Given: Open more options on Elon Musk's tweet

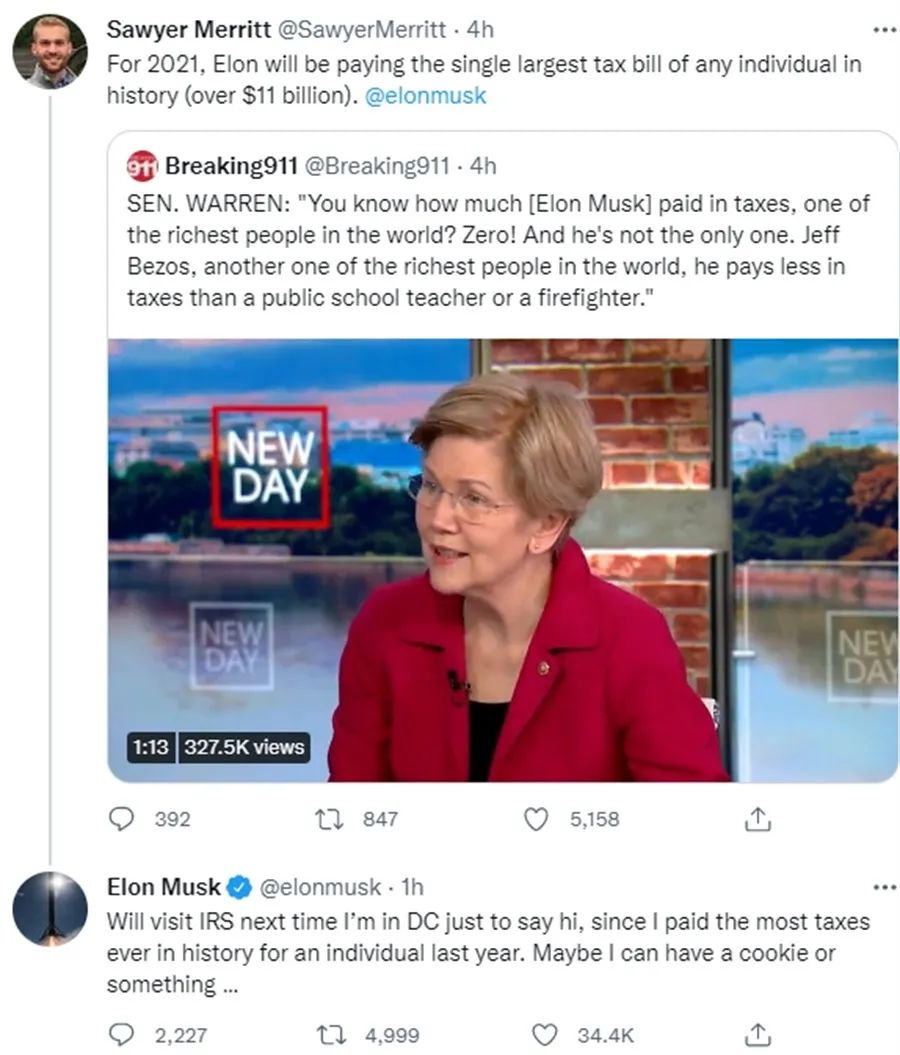Looking at the screenshot, I should (x=884, y=887).
